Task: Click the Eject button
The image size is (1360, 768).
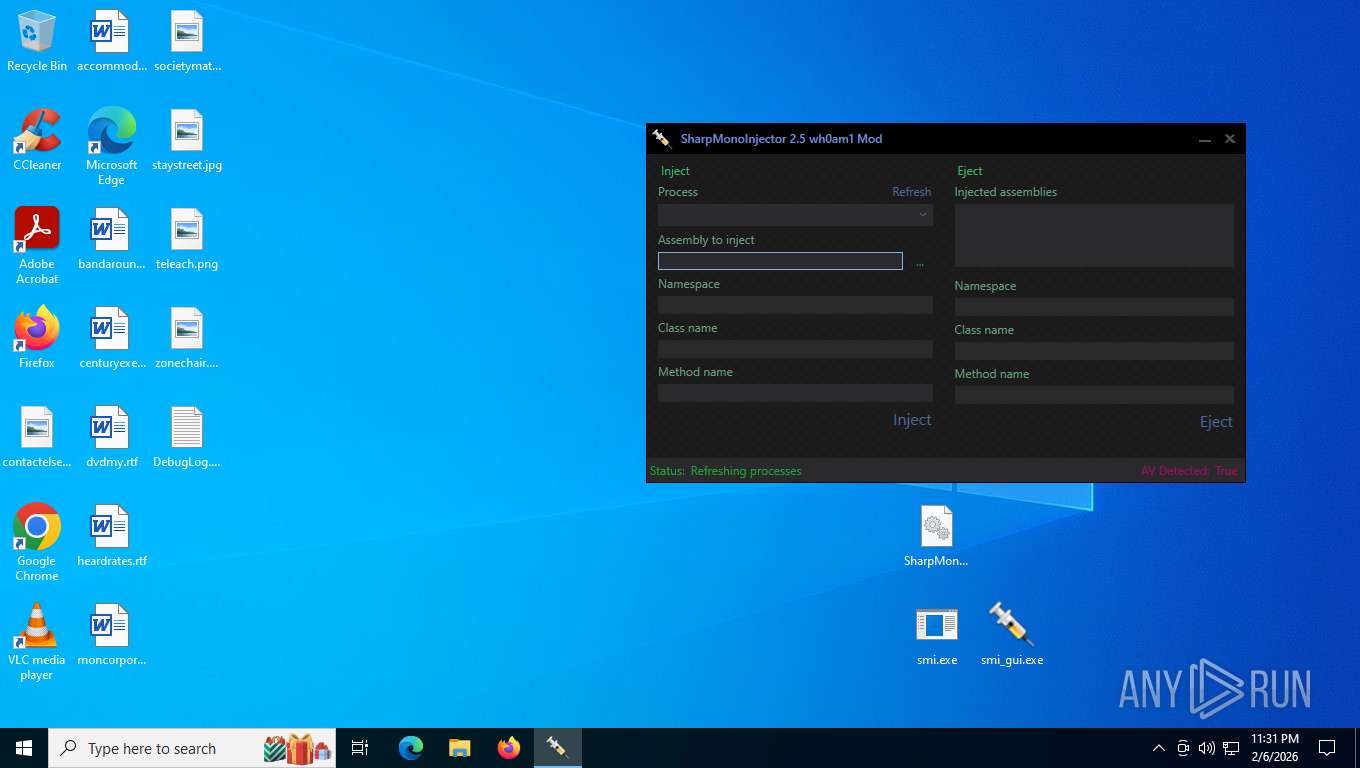Action: pos(1216,422)
